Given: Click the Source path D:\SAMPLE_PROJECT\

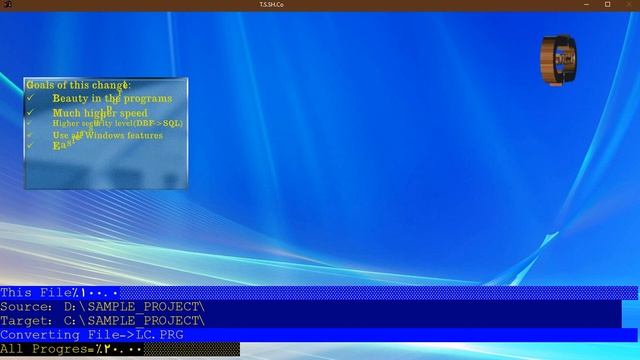Looking at the screenshot, I should tap(134, 307).
